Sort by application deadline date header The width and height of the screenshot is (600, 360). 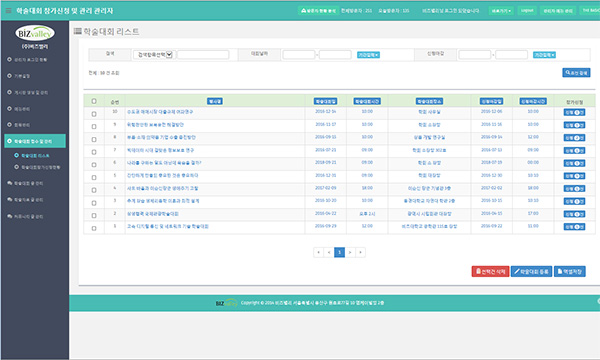pos(491,101)
